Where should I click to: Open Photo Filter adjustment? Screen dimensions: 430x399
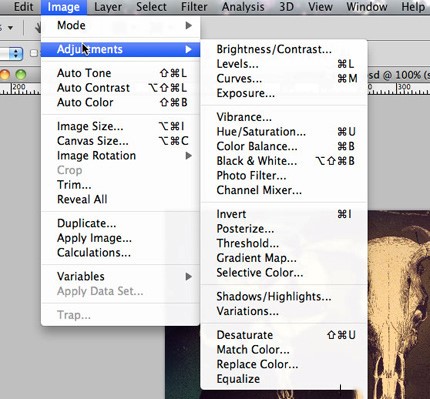click(284, 176)
